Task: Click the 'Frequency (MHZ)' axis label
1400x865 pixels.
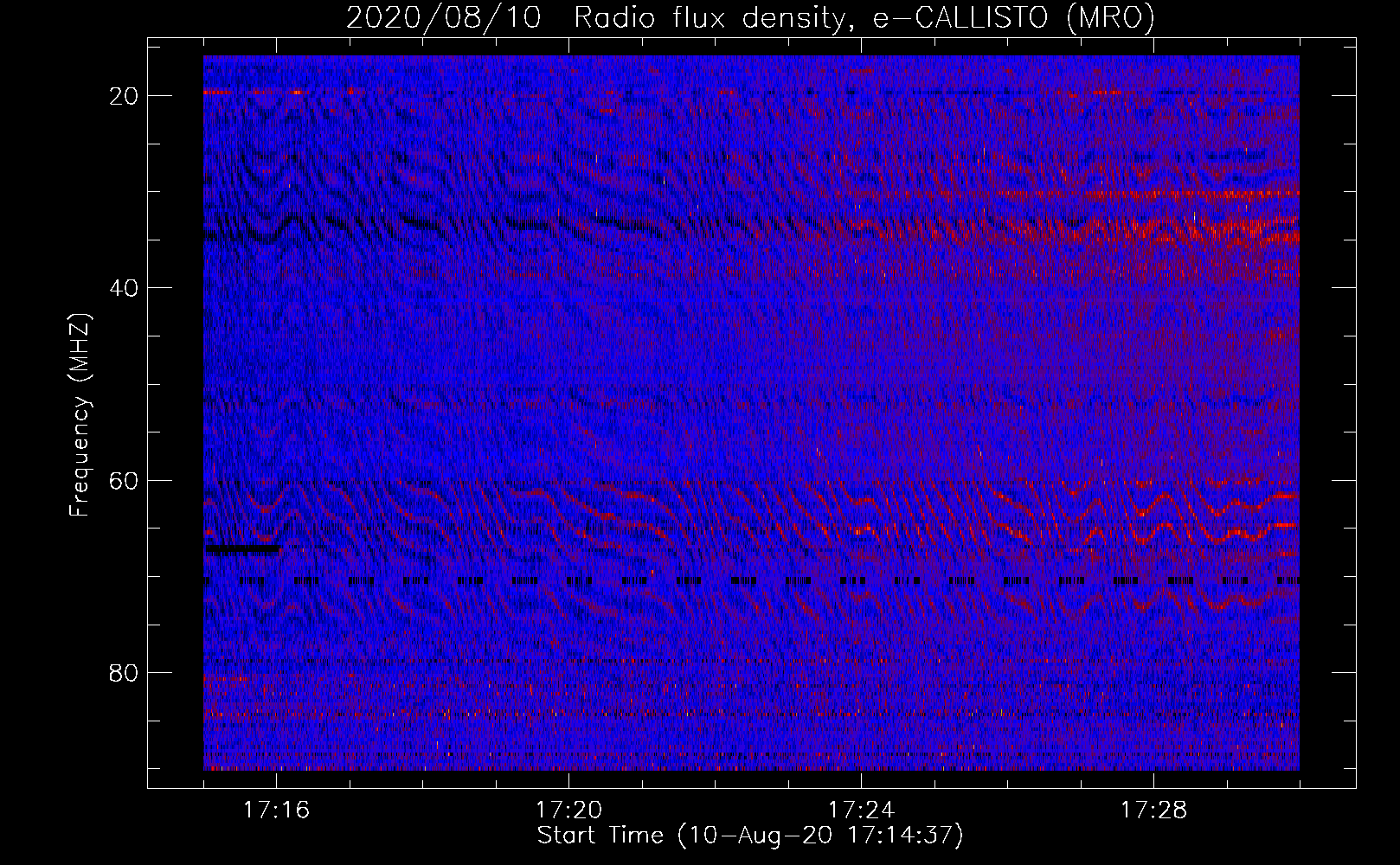Action: click(80, 415)
